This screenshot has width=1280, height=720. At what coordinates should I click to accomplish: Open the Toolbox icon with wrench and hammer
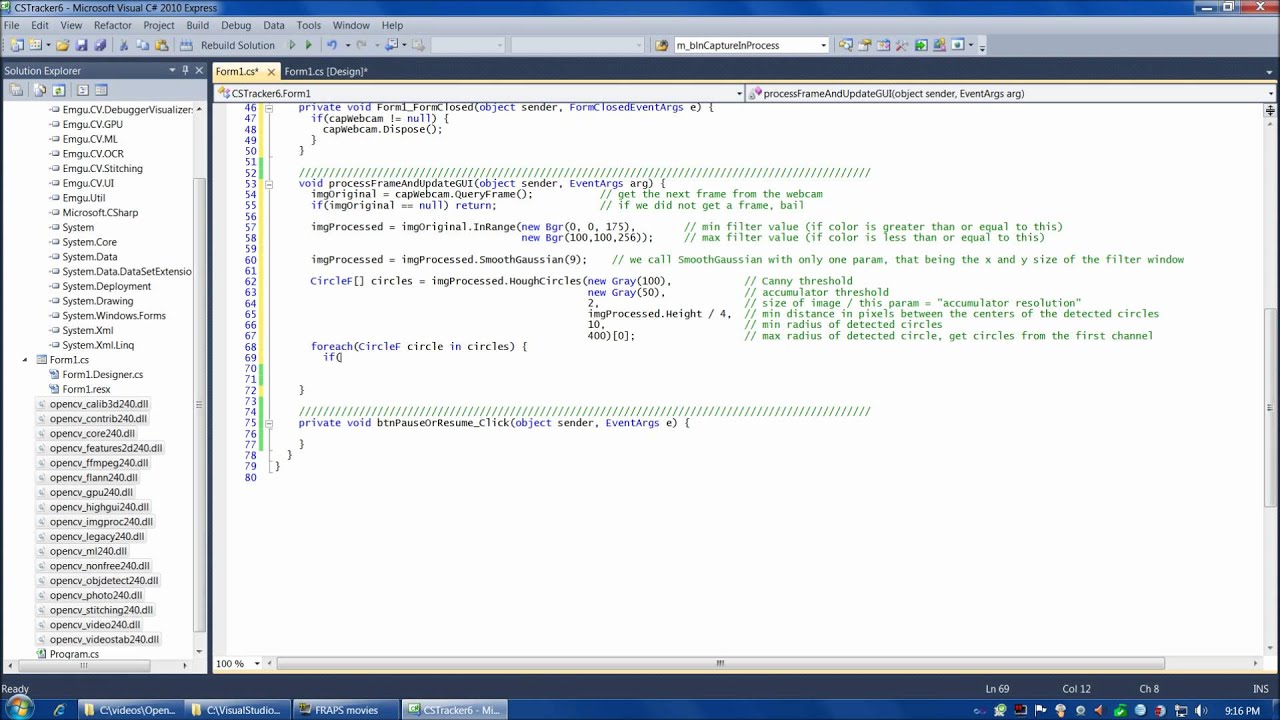point(902,45)
